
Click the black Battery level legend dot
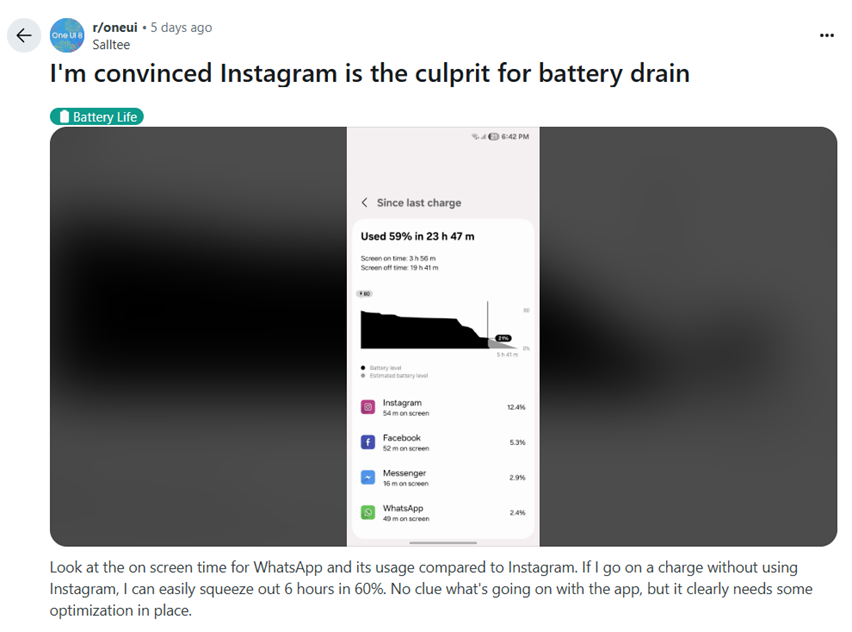coord(362,368)
